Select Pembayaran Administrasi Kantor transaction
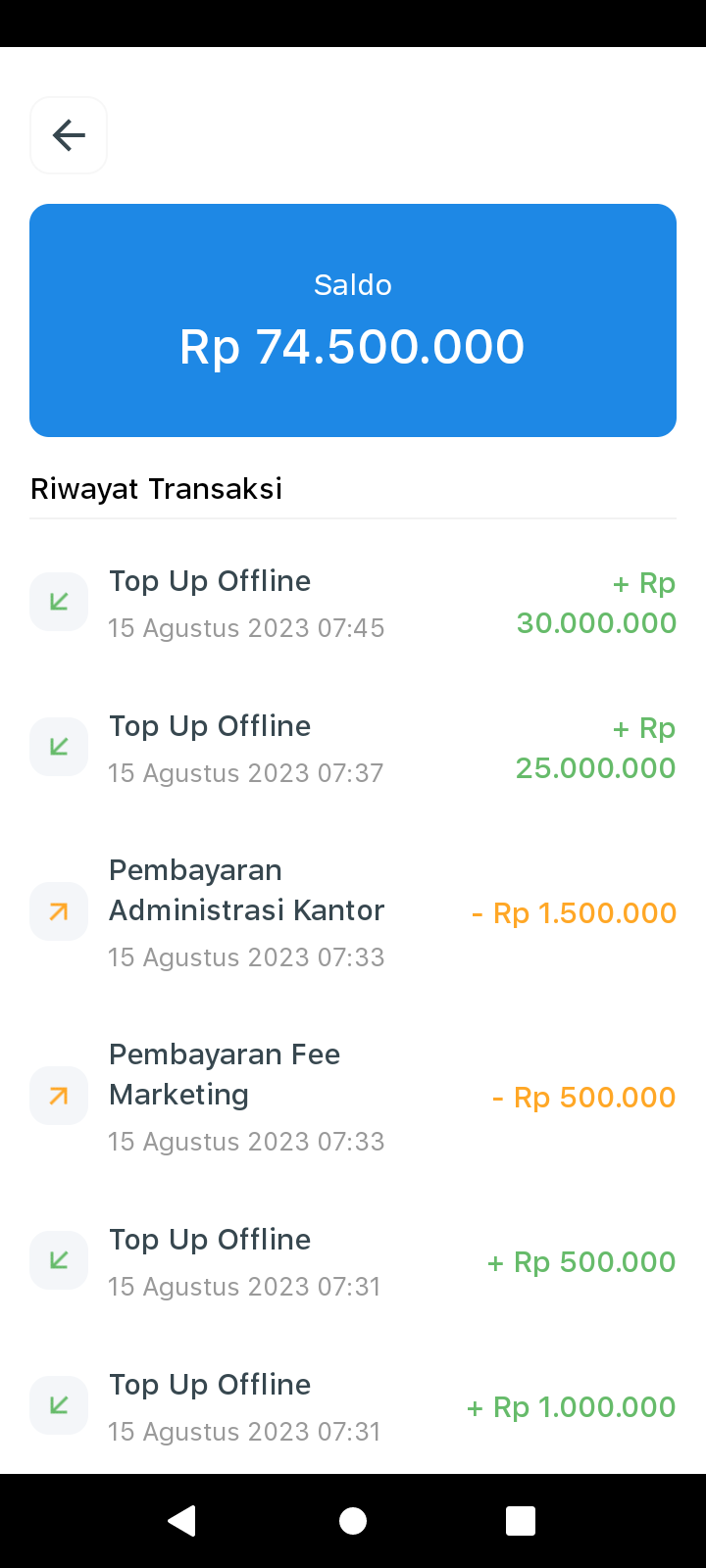 tap(353, 911)
